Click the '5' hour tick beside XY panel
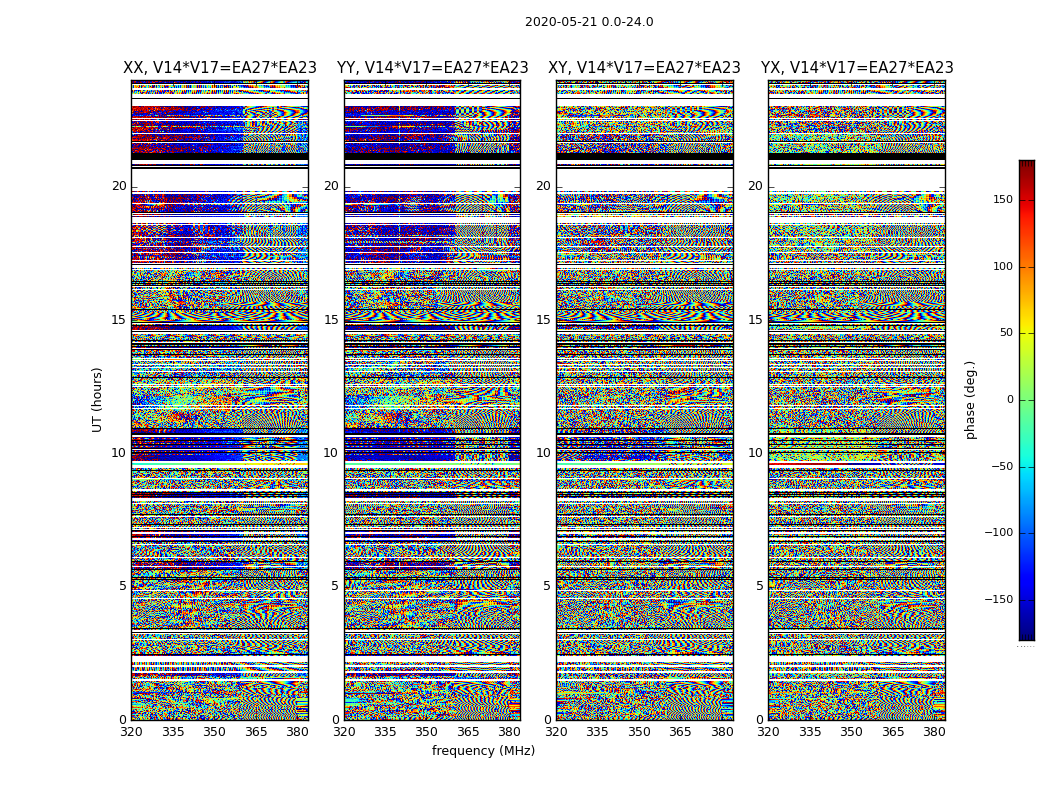 tap(547, 586)
